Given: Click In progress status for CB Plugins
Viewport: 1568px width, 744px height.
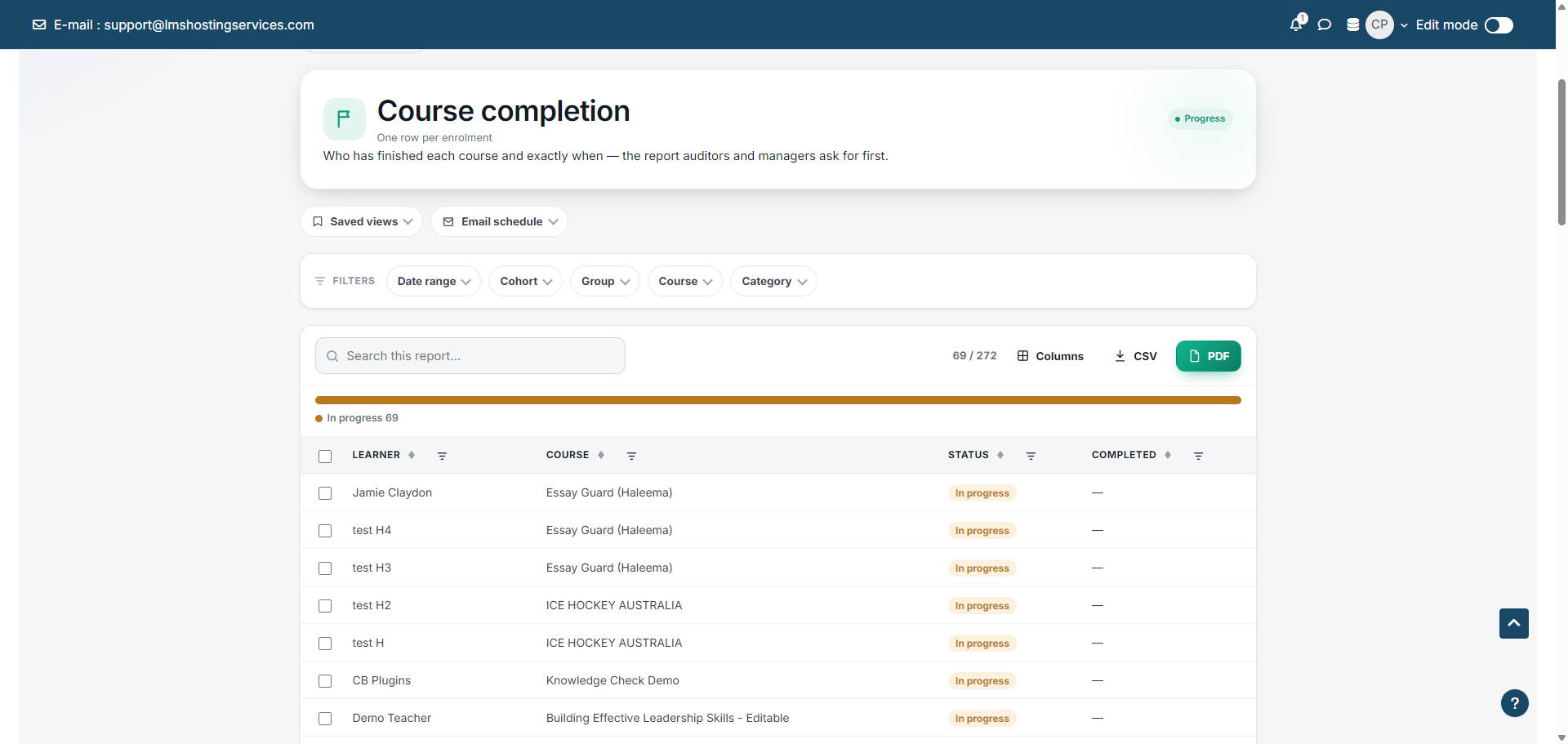Looking at the screenshot, I should coord(982,681).
